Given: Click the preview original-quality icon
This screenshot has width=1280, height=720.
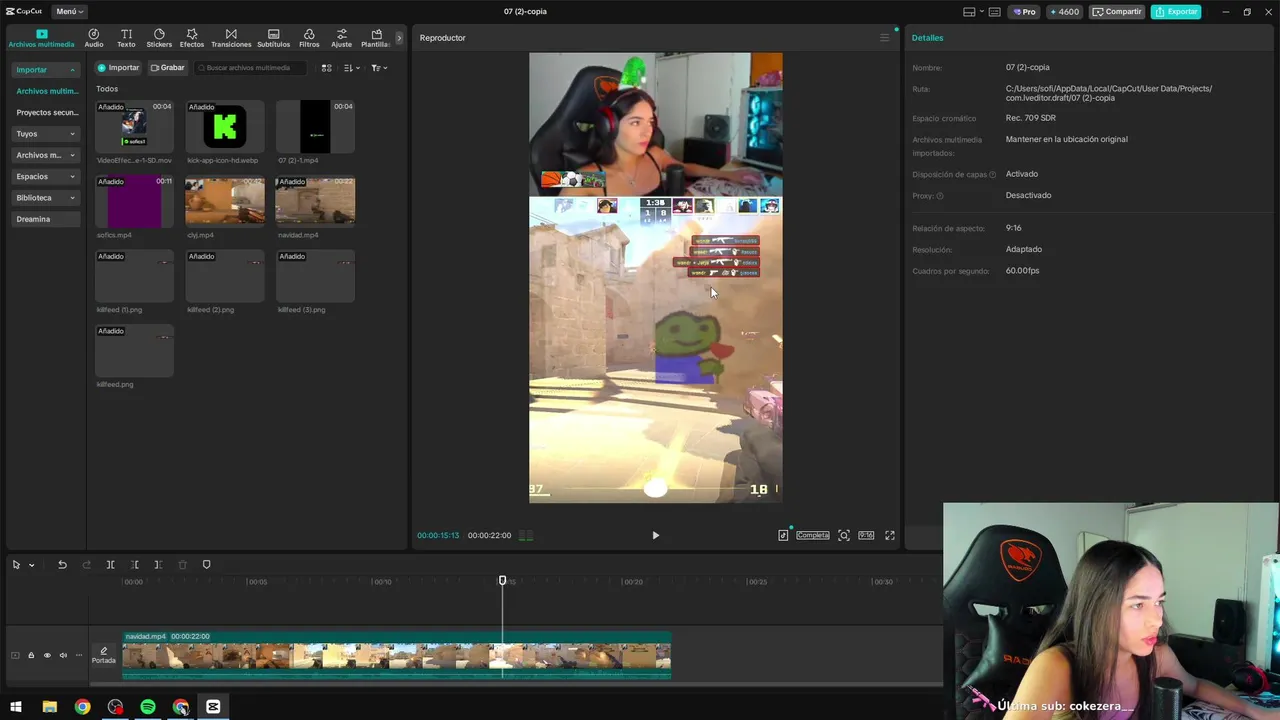Looking at the screenshot, I should coord(783,535).
